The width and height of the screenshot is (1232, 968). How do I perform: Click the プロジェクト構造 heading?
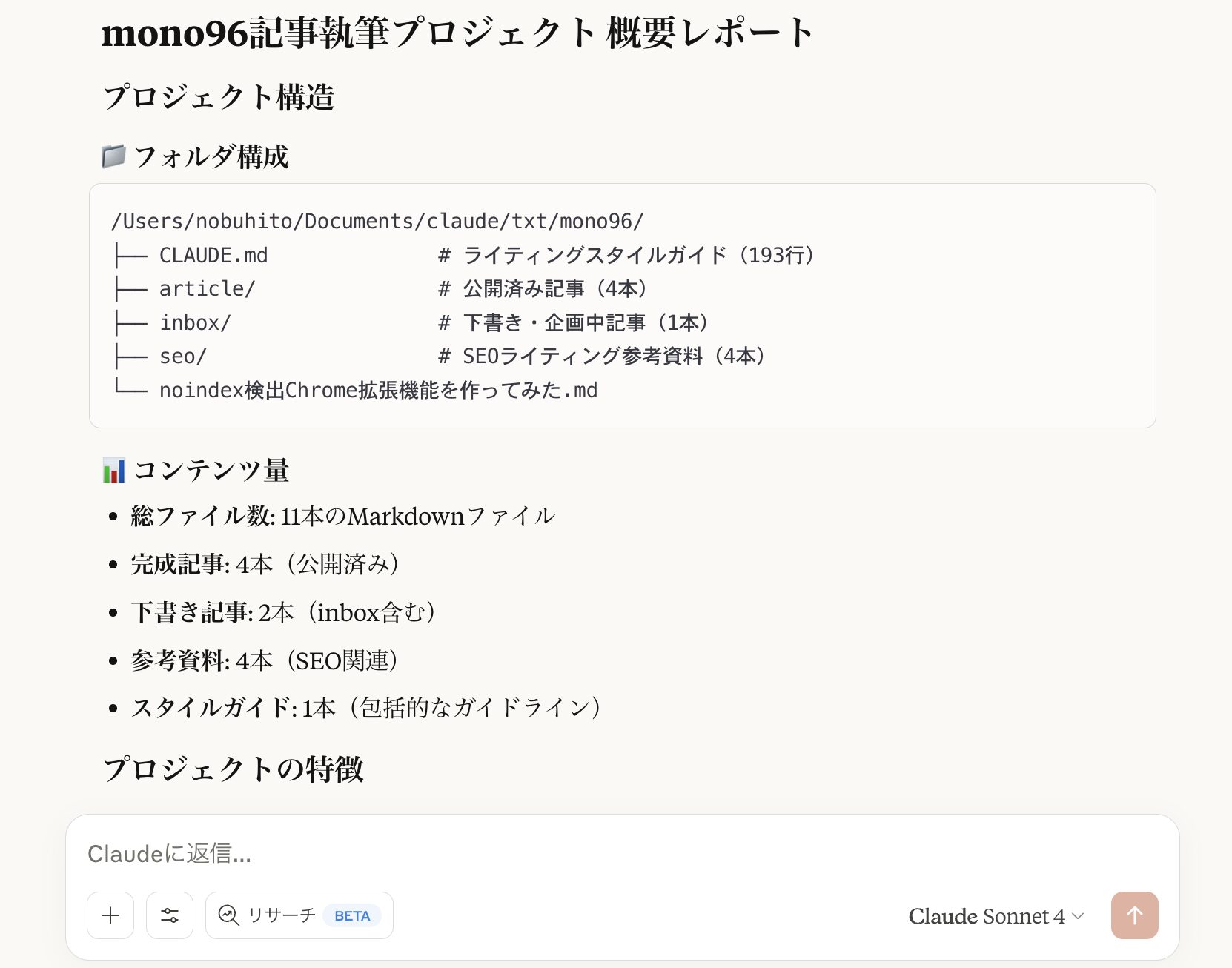(x=219, y=97)
